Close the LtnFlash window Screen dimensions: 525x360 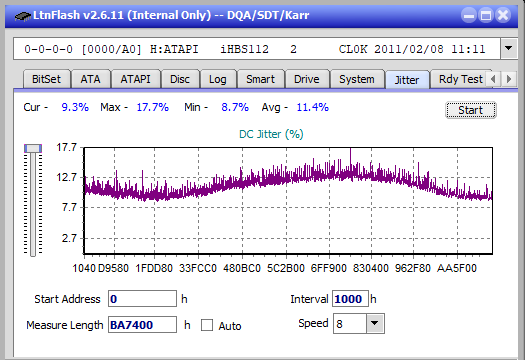(503, 15)
